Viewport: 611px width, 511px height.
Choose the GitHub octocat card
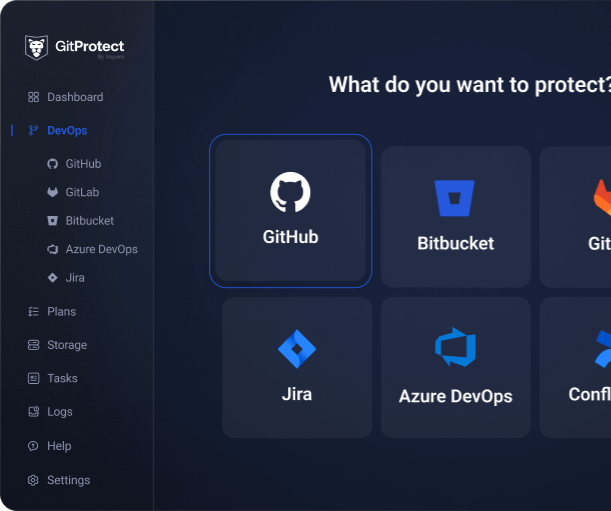pos(290,210)
